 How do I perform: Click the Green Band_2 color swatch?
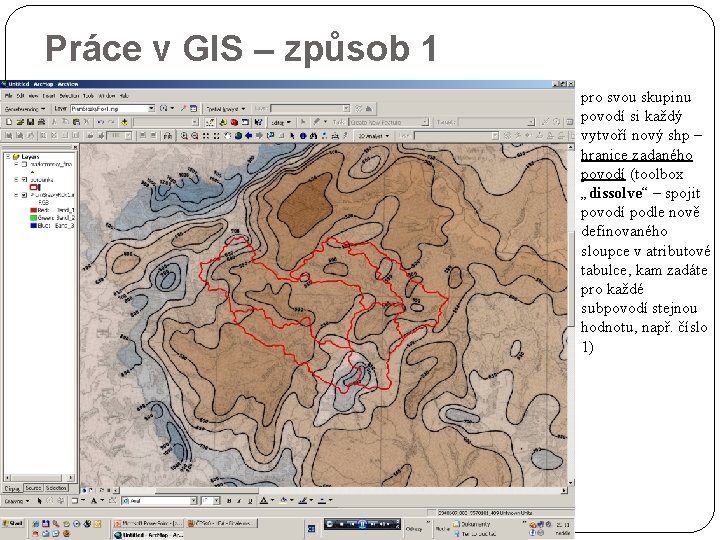[x=33, y=218]
